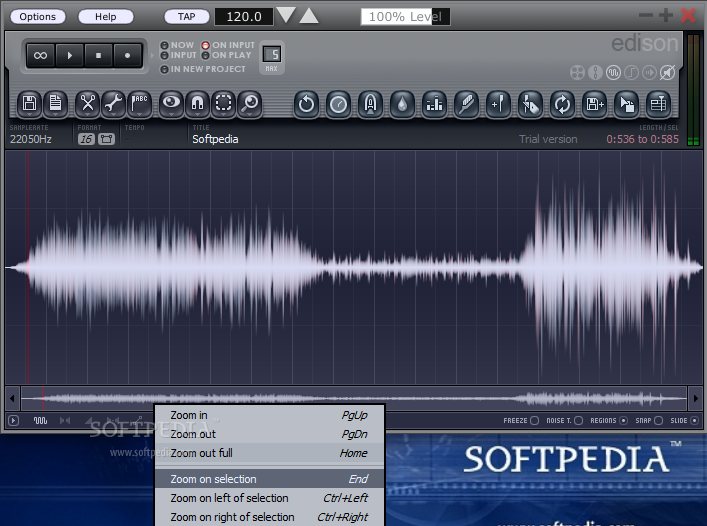Open the time stretch clock tool
707x526 pixels.
[339, 105]
